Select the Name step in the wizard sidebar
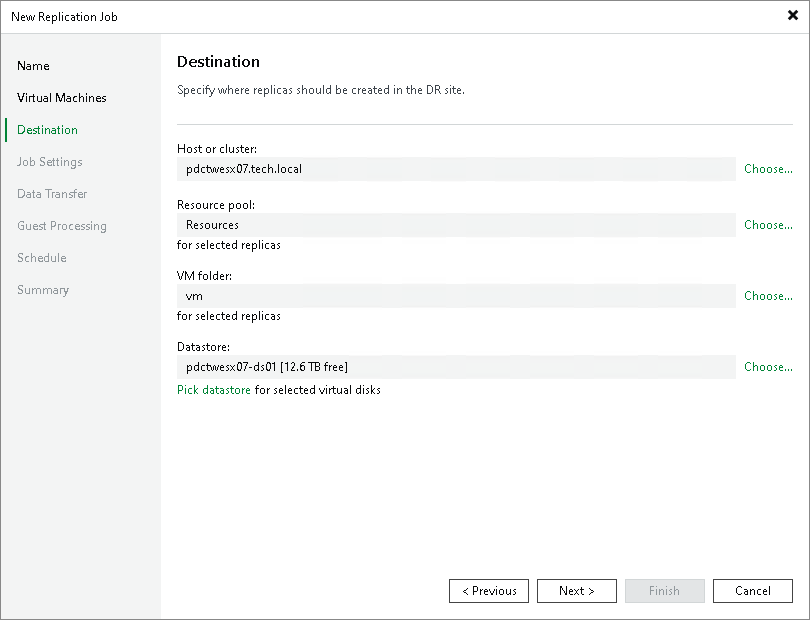Screen dimensions: 810x620 coord(33,65)
